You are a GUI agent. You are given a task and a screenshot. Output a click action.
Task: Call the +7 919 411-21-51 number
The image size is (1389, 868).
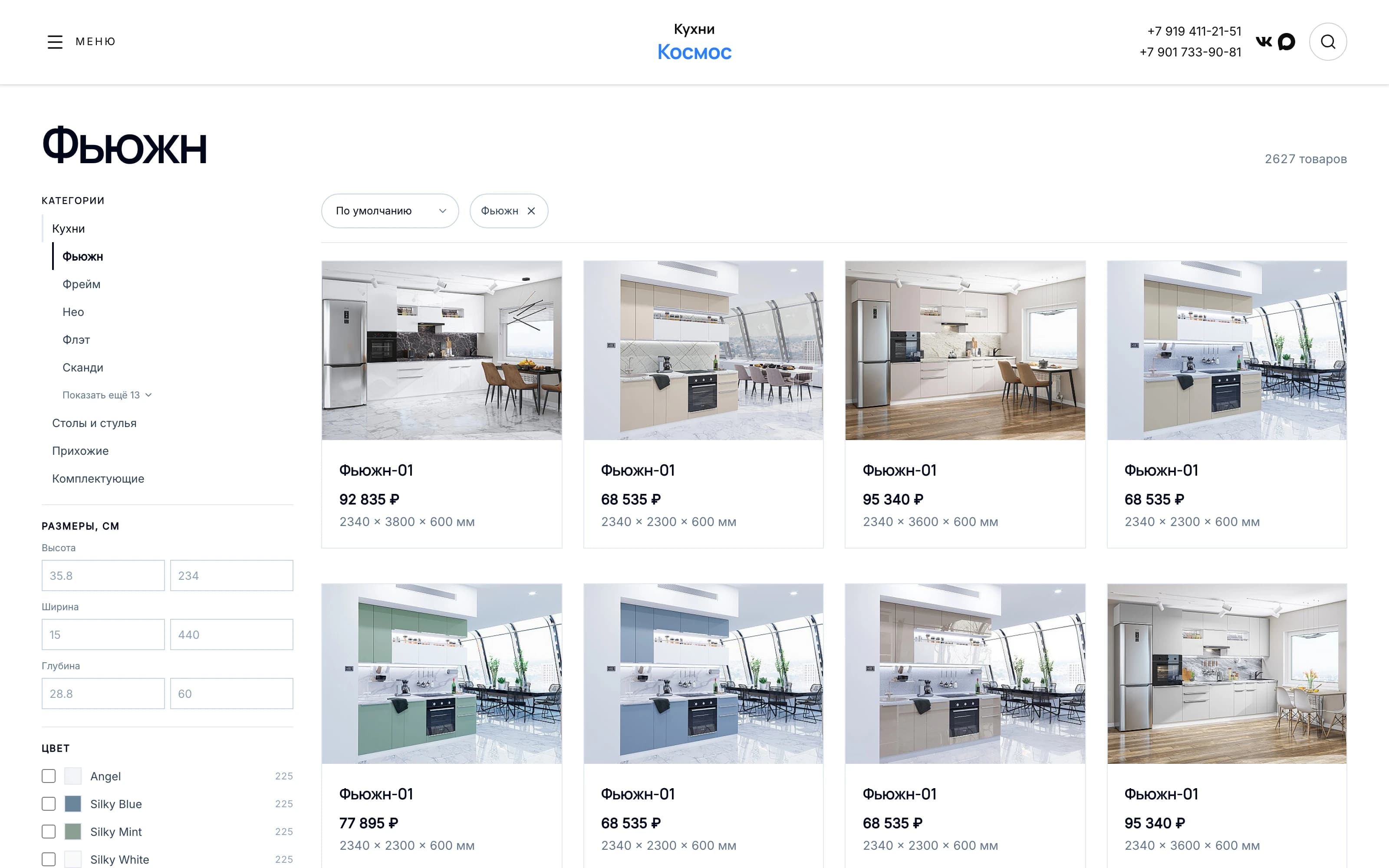click(1194, 31)
